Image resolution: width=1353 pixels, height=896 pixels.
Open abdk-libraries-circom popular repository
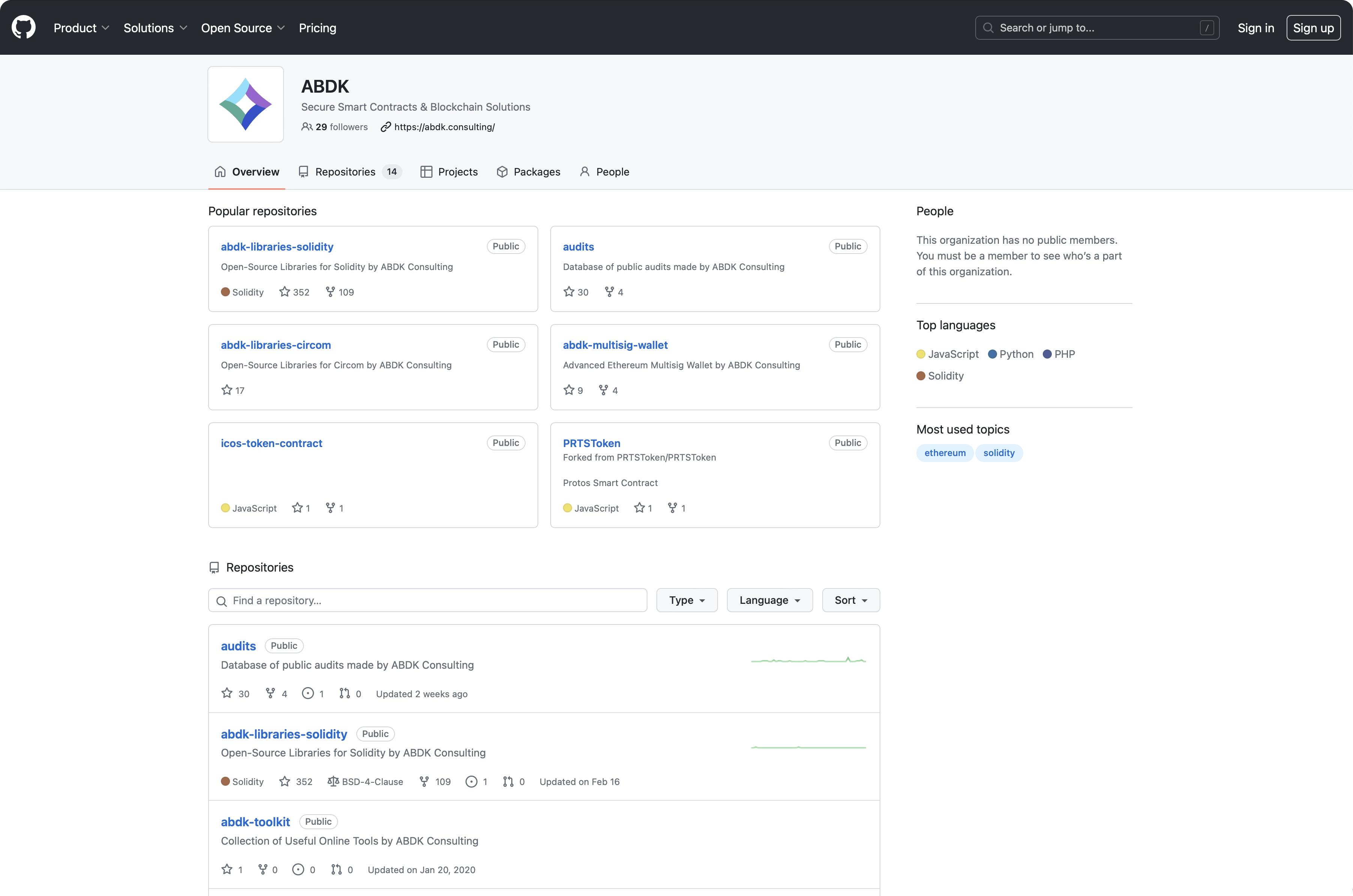click(276, 345)
